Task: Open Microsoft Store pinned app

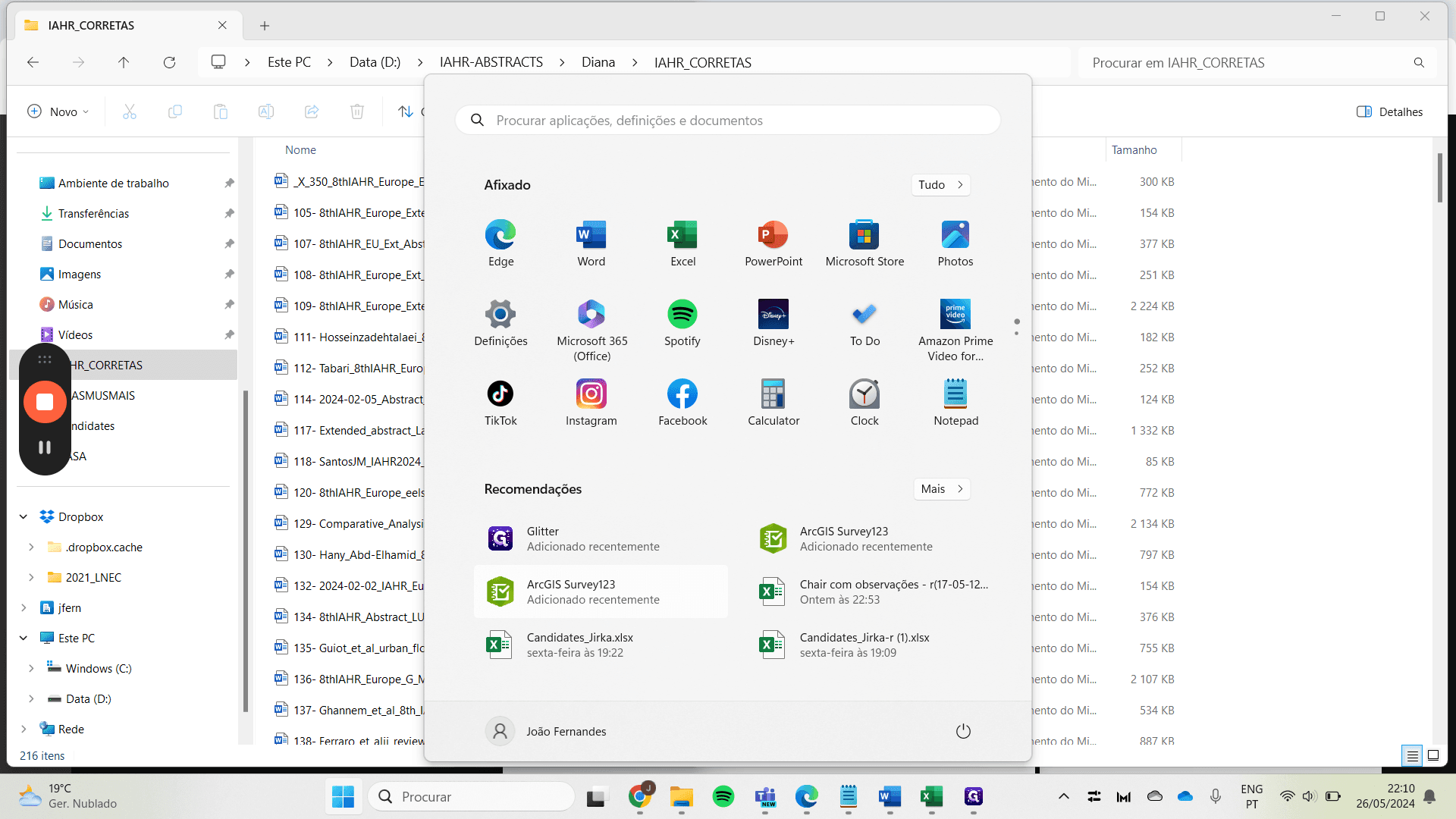Action: pos(864,243)
